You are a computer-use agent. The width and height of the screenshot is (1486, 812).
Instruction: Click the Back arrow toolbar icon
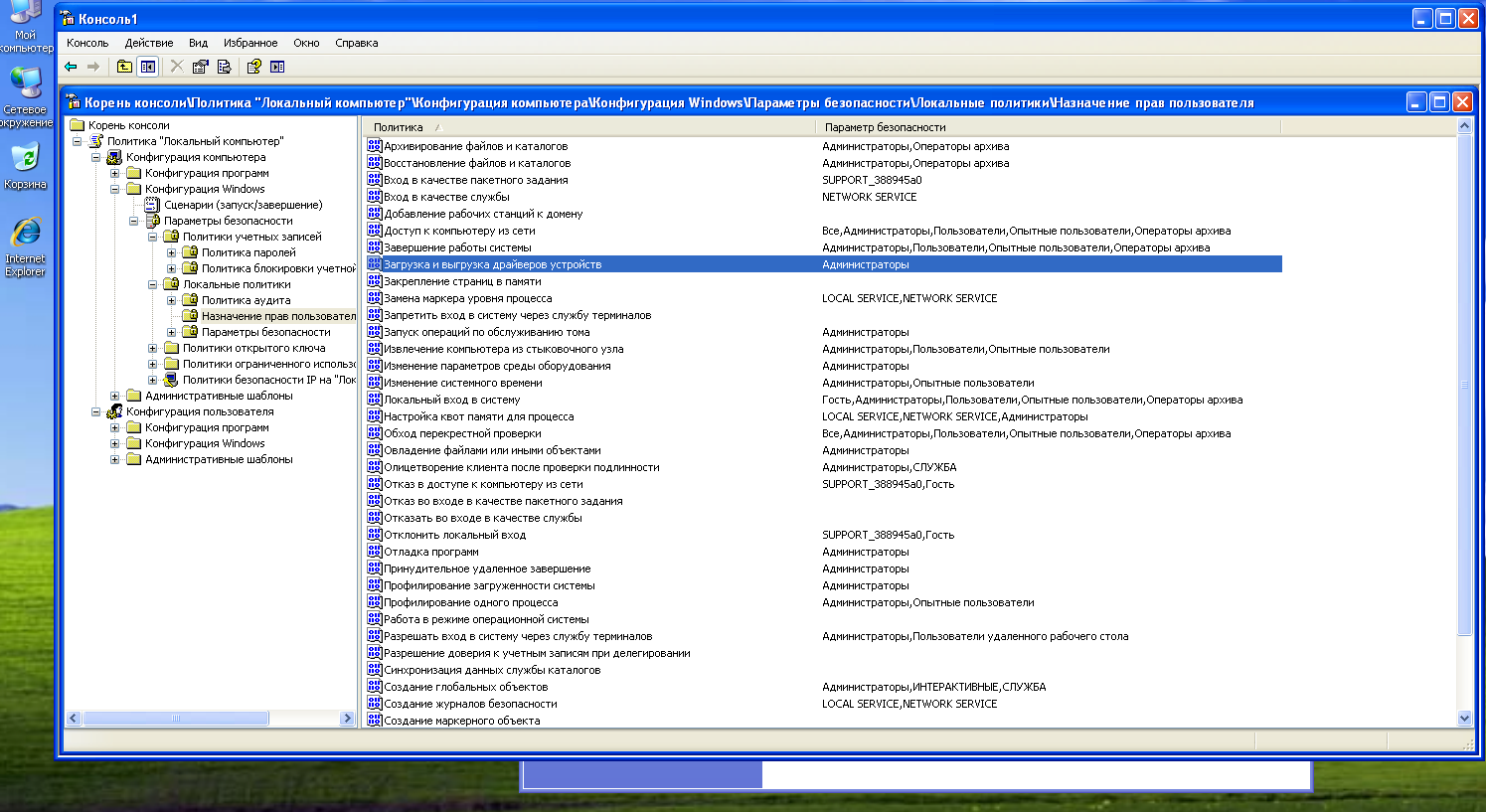tap(71, 67)
